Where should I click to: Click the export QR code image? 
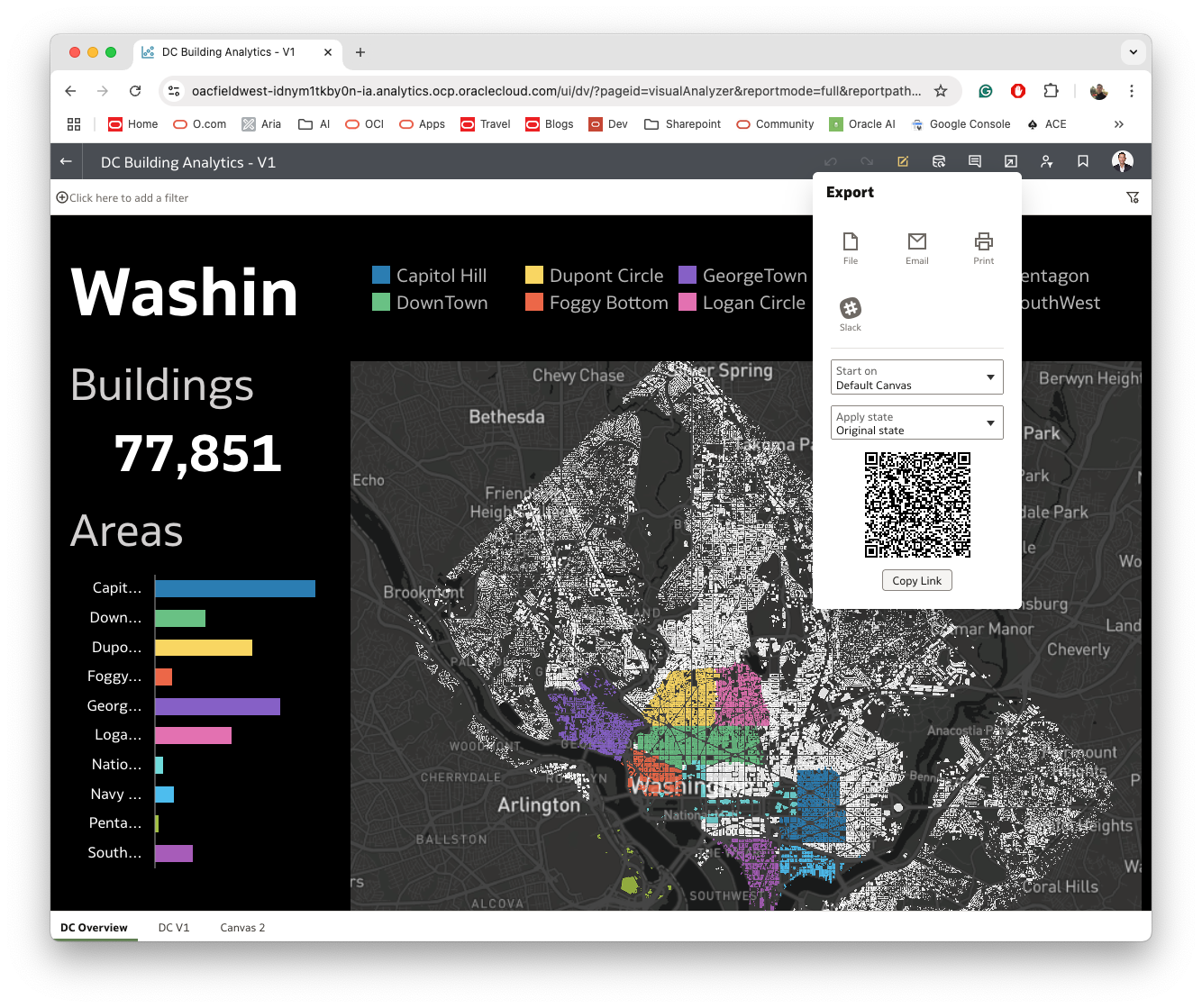pyautogui.click(x=917, y=505)
